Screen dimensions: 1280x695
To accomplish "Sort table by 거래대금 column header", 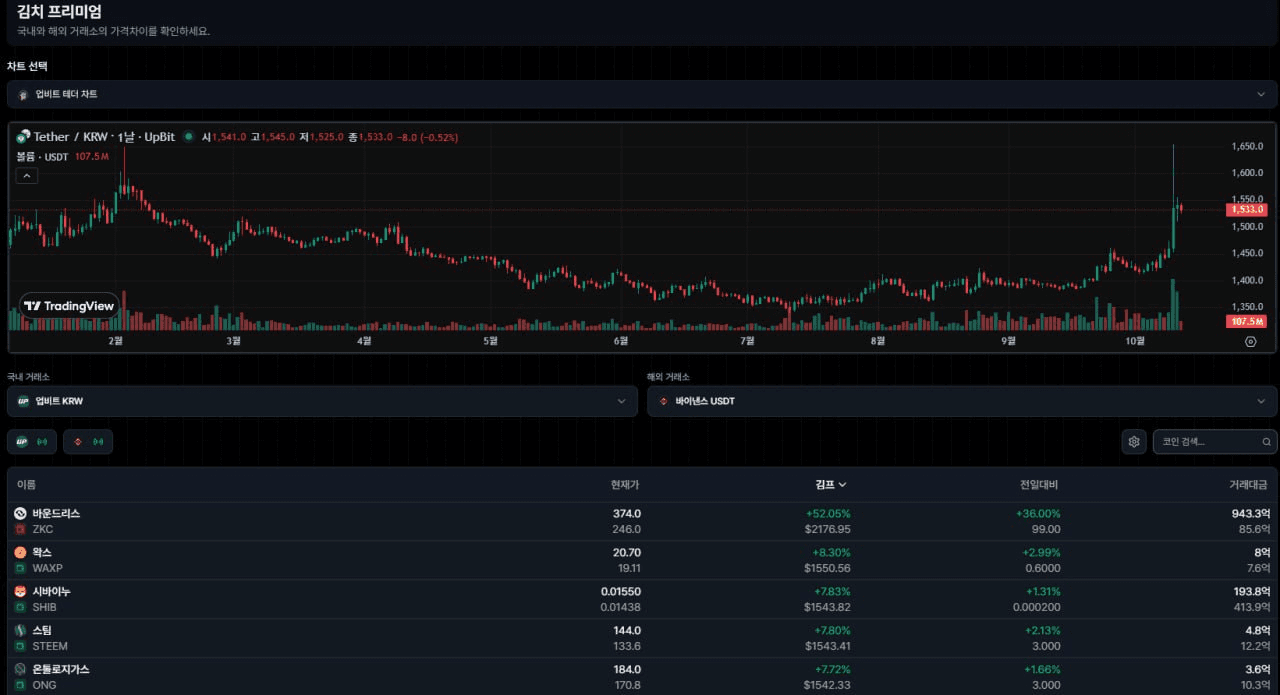I will 1248,484.
